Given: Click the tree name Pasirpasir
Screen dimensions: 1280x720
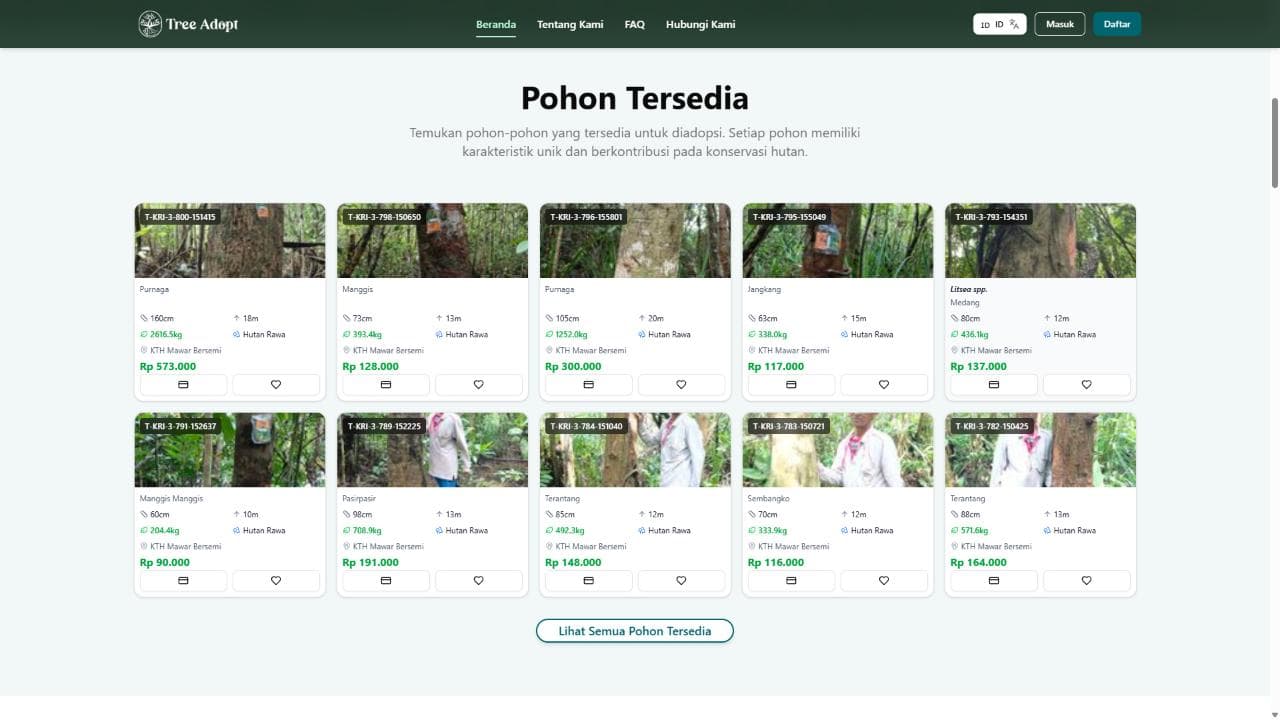Looking at the screenshot, I should 359,498.
